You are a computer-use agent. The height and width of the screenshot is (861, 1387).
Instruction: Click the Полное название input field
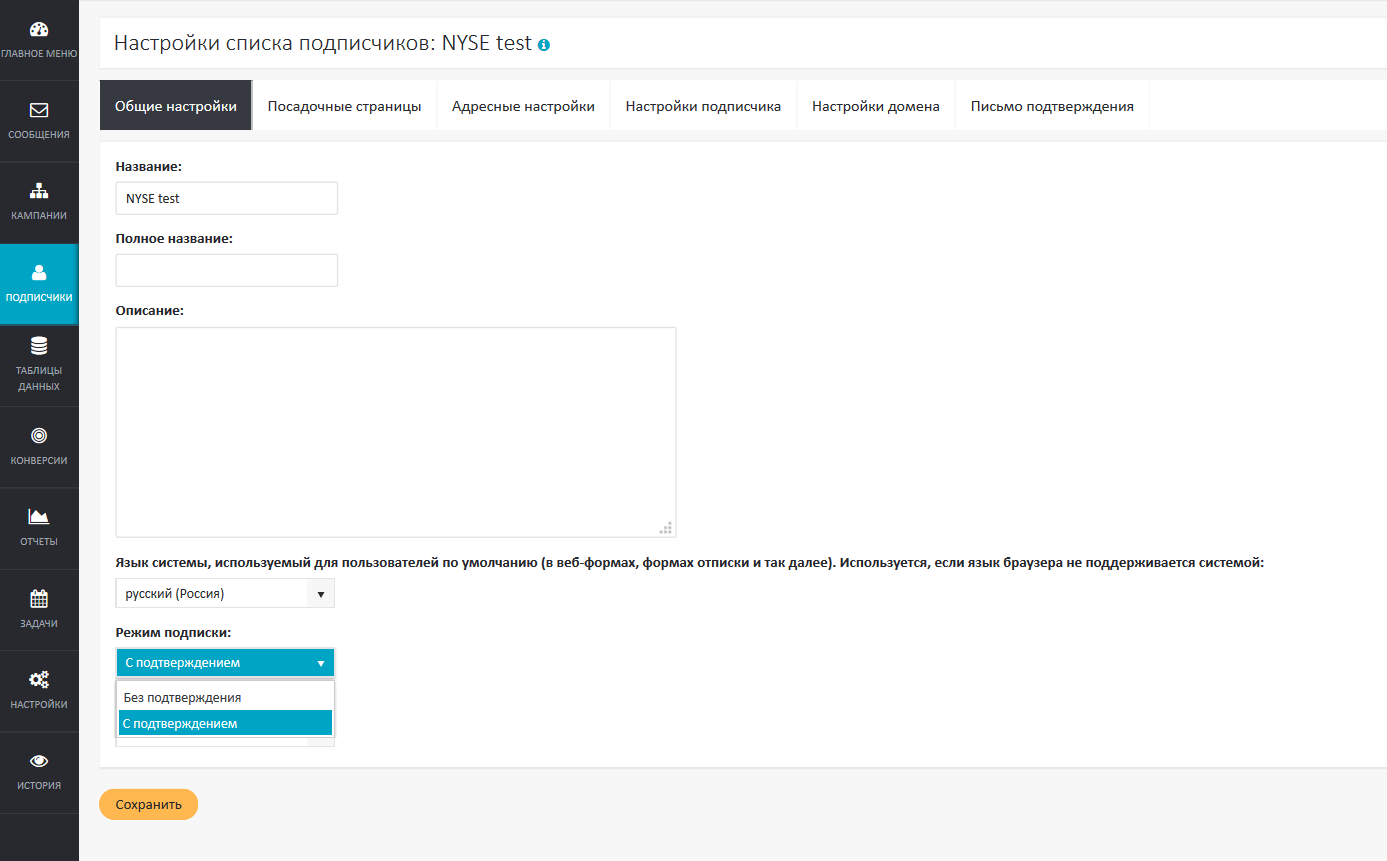tap(227, 270)
